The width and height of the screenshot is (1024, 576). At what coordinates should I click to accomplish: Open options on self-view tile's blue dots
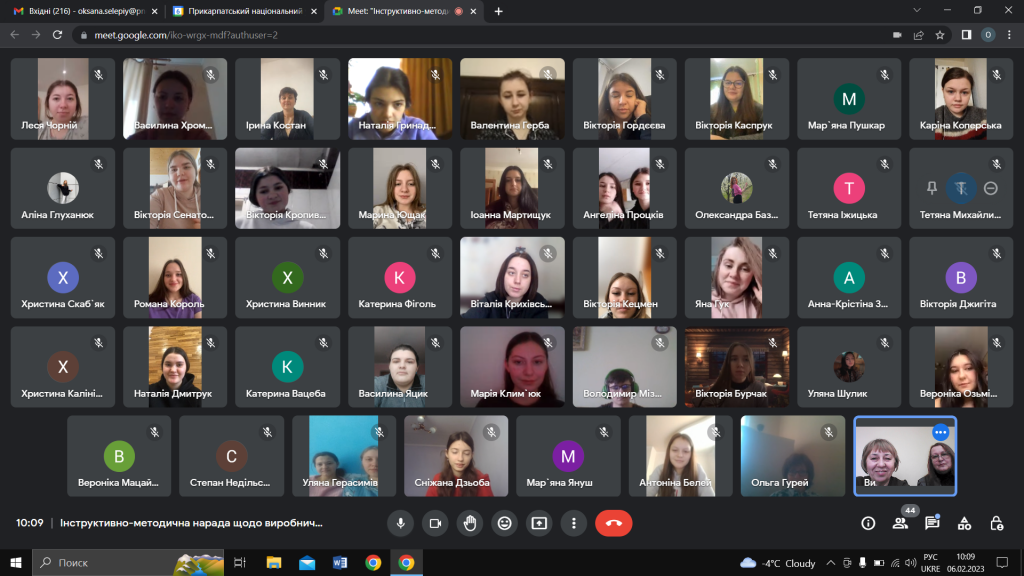pyautogui.click(x=940, y=432)
